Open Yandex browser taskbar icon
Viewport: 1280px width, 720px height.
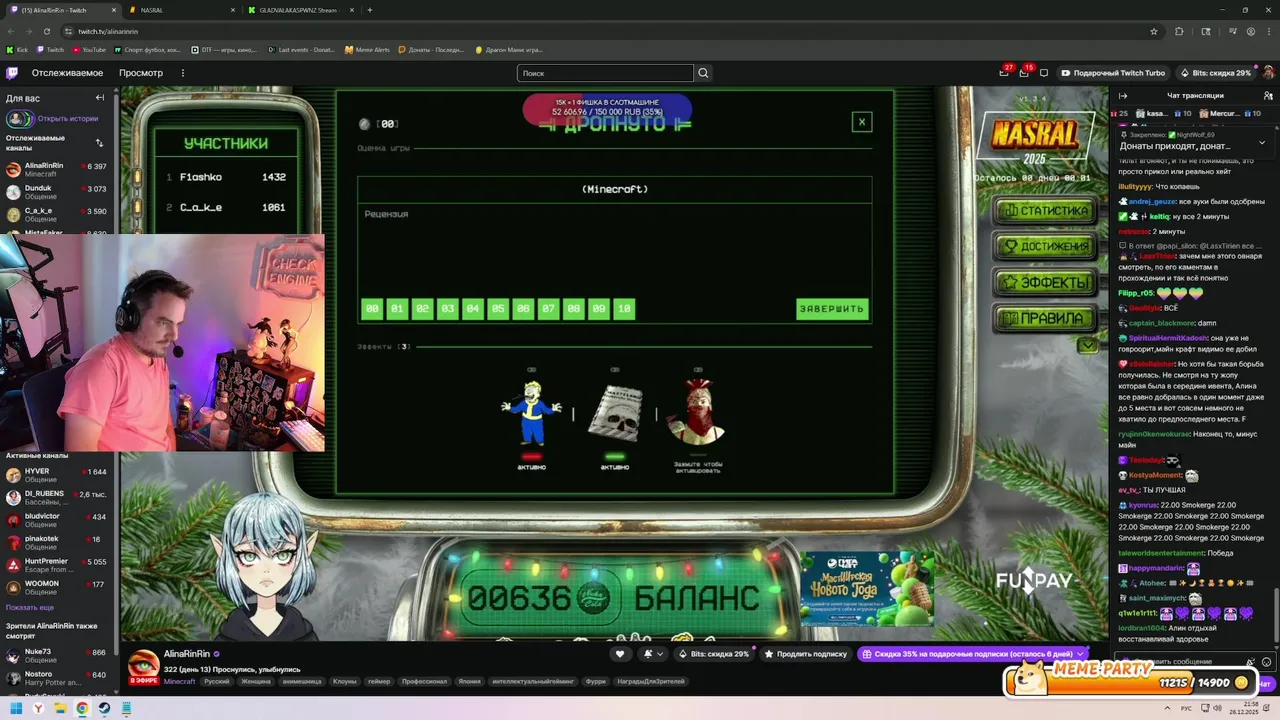pos(38,709)
